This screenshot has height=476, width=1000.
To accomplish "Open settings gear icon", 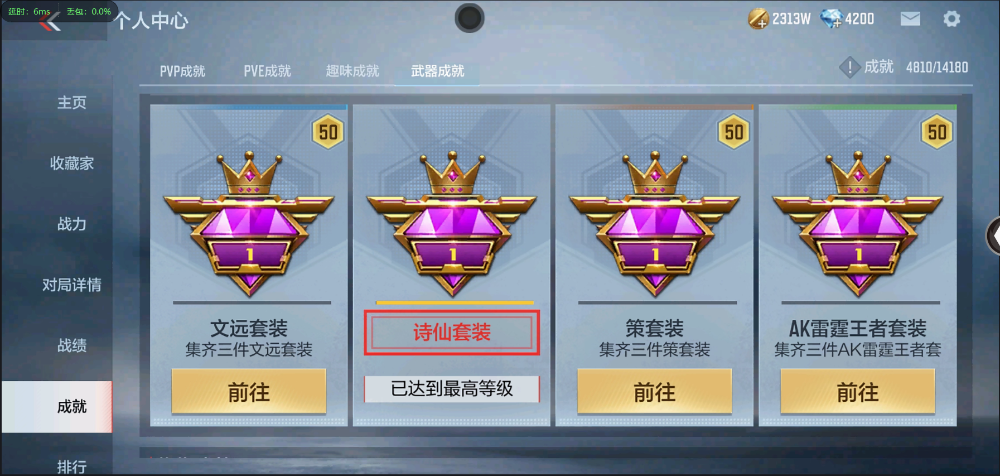I will point(951,19).
